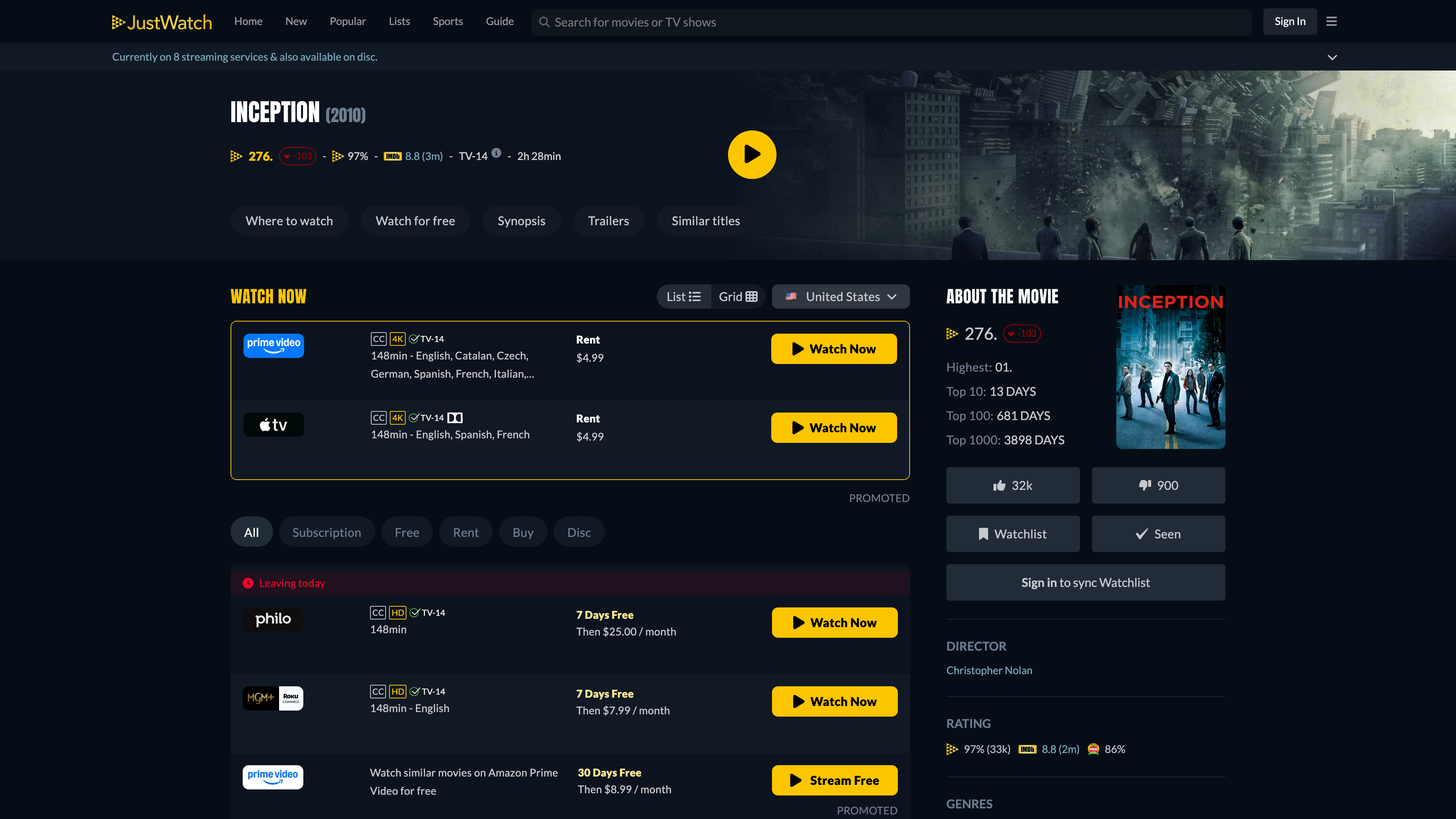1456x819 pixels.
Task: Open Christopher Nolan director link
Action: 989,670
